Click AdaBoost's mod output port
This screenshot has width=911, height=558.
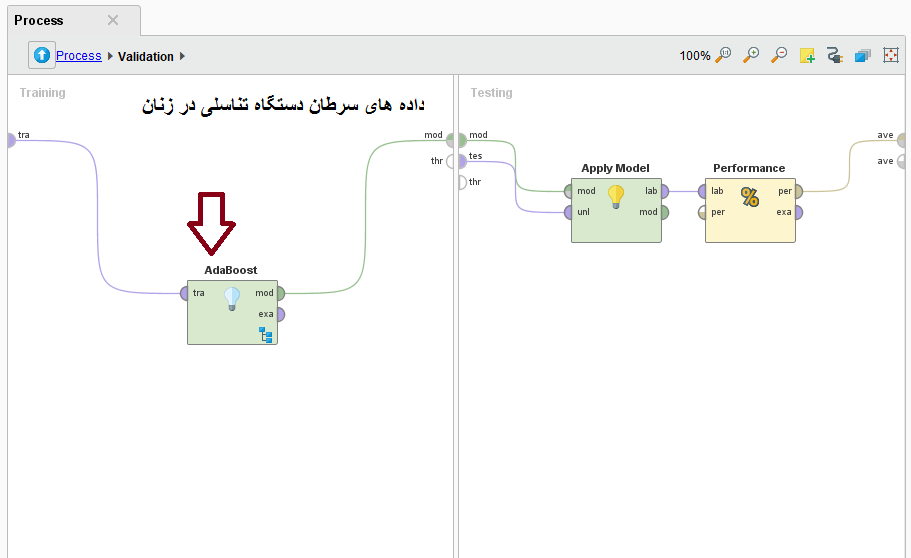click(x=280, y=294)
